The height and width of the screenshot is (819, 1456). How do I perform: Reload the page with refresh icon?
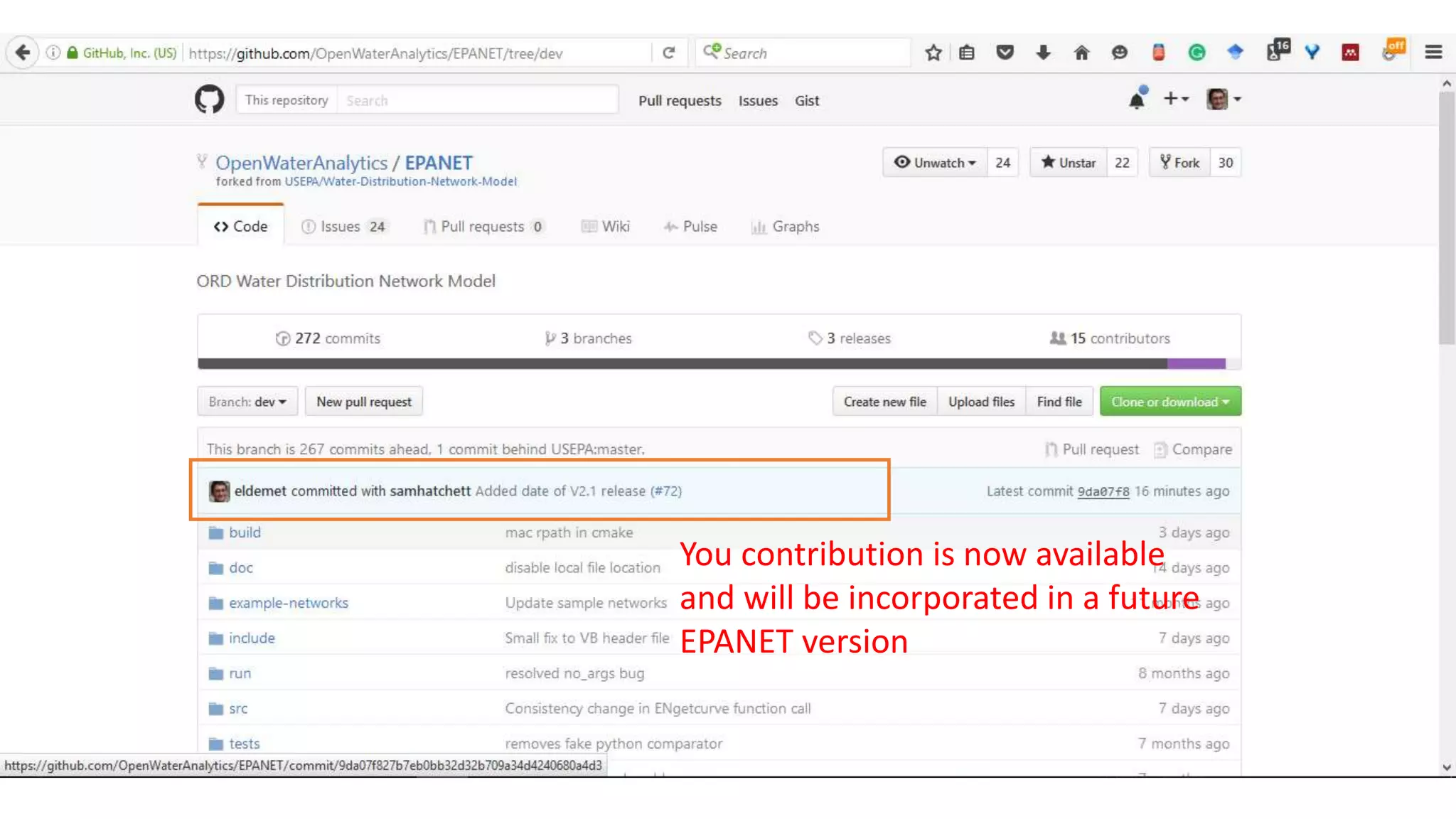click(668, 53)
